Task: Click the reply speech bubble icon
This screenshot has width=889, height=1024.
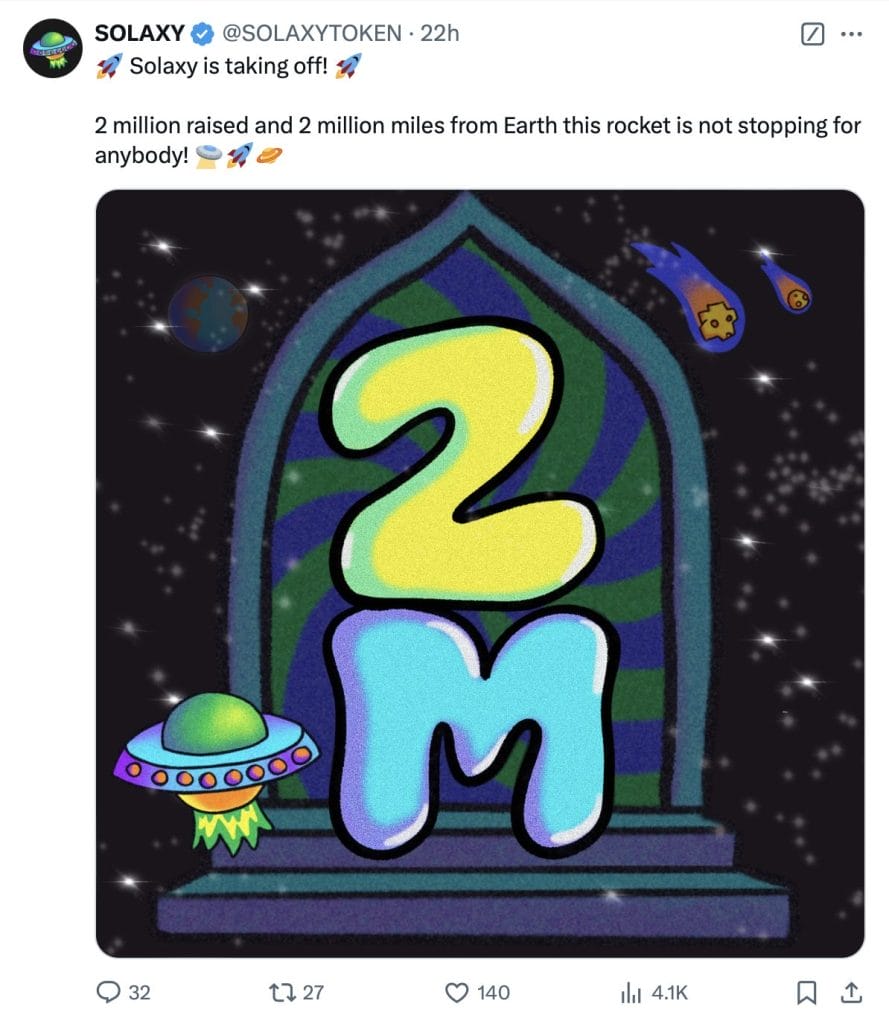Action: point(108,992)
